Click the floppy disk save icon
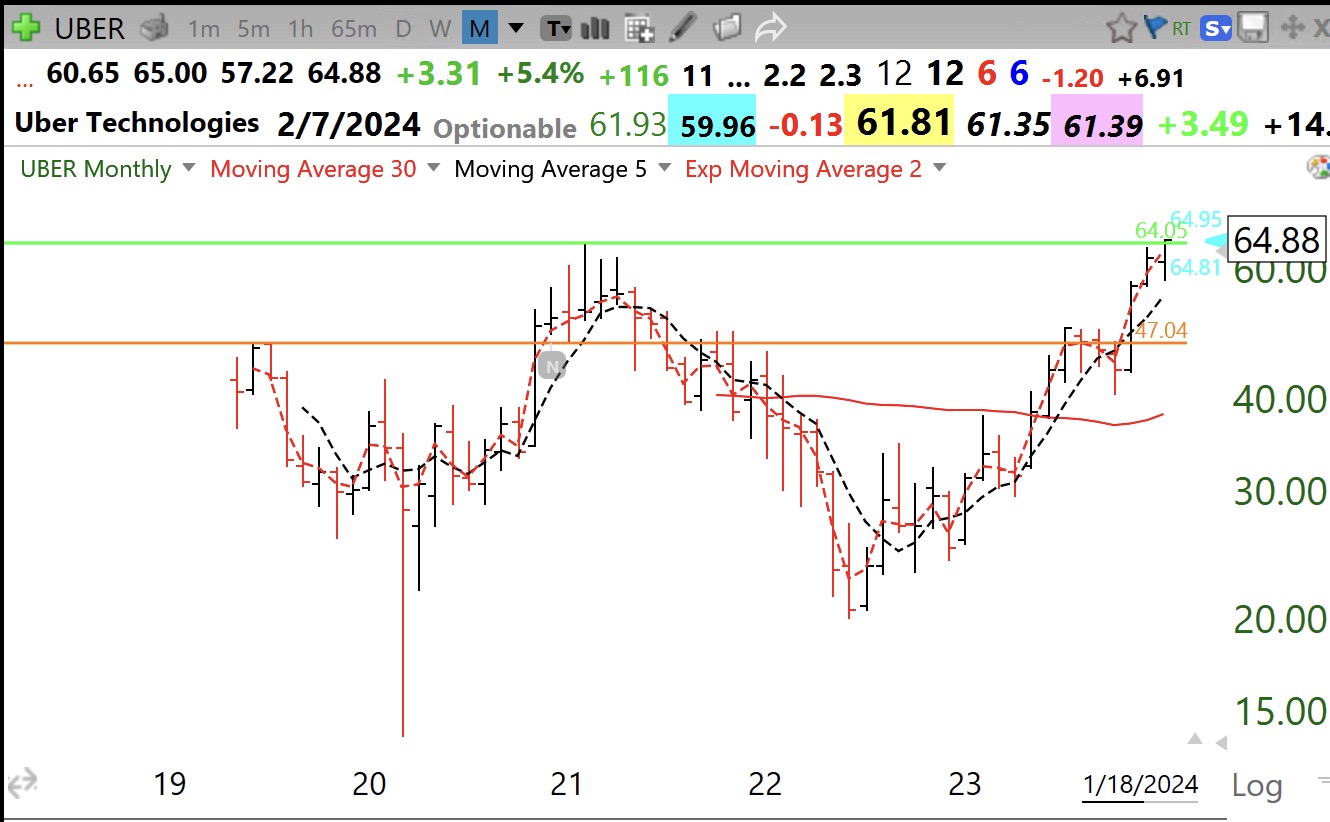This screenshot has height=822, width=1330. pos(1253,28)
